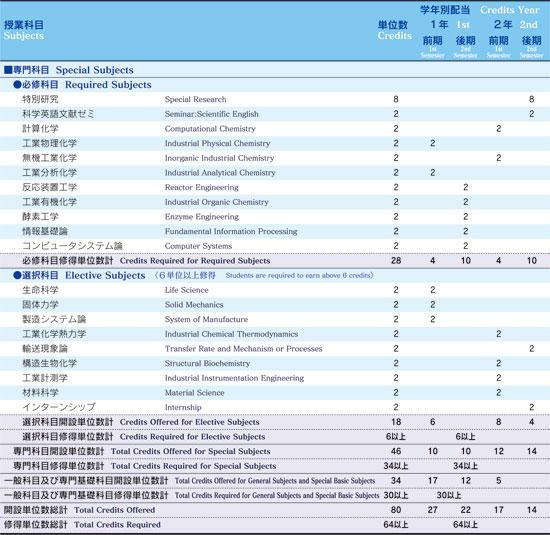Screen dimensions: 550x535
Task: Select Japanese name '酵素工学'
Action: 40,217
